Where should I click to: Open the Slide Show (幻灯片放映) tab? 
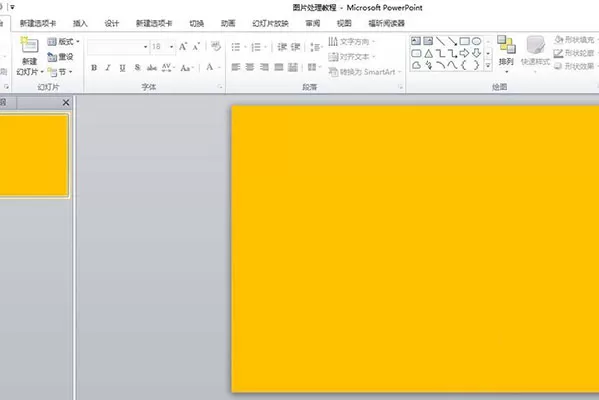click(270, 23)
